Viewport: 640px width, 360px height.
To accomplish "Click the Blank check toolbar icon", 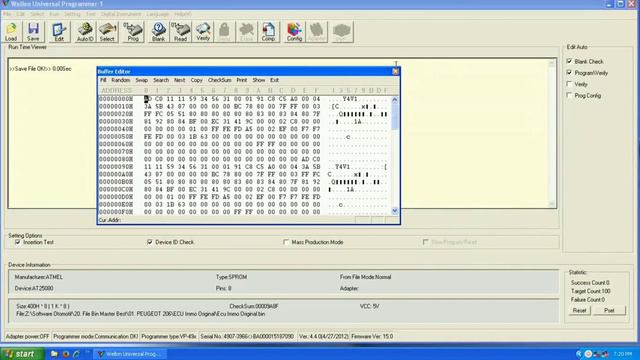I will pyautogui.click(x=158, y=32).
